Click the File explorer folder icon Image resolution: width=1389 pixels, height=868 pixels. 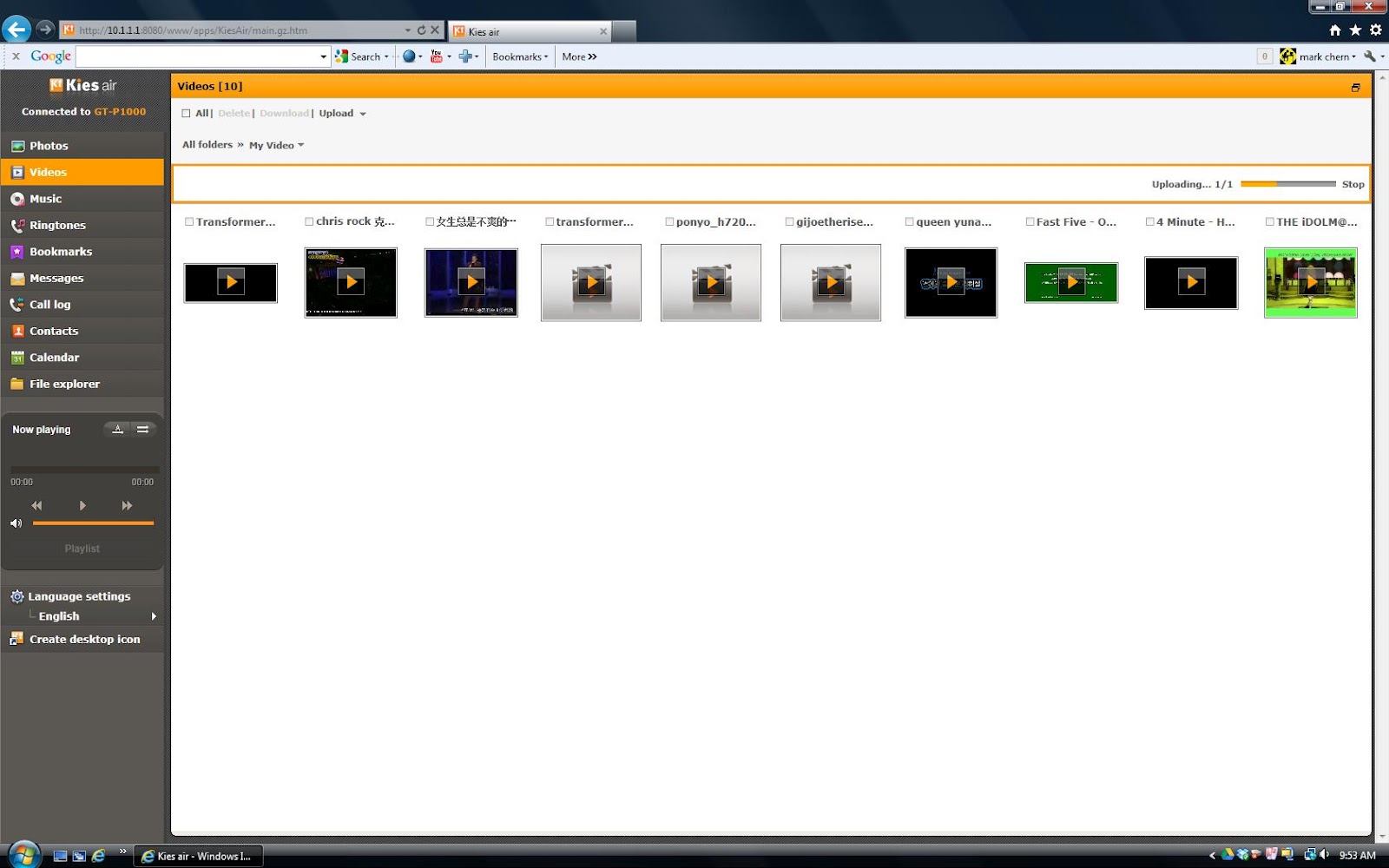tap(17, 384)
